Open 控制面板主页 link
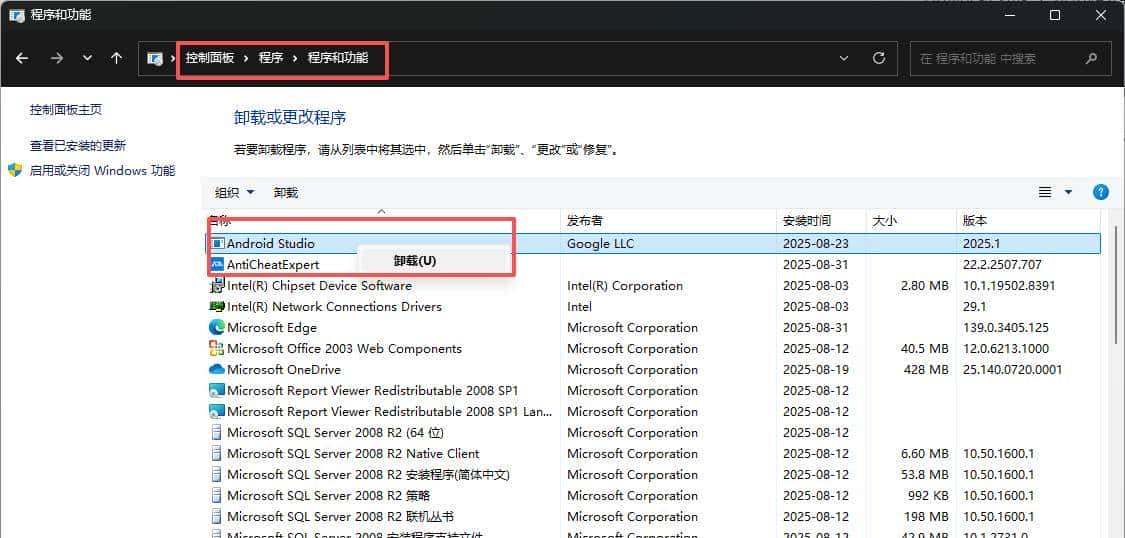 click(66, 110)
